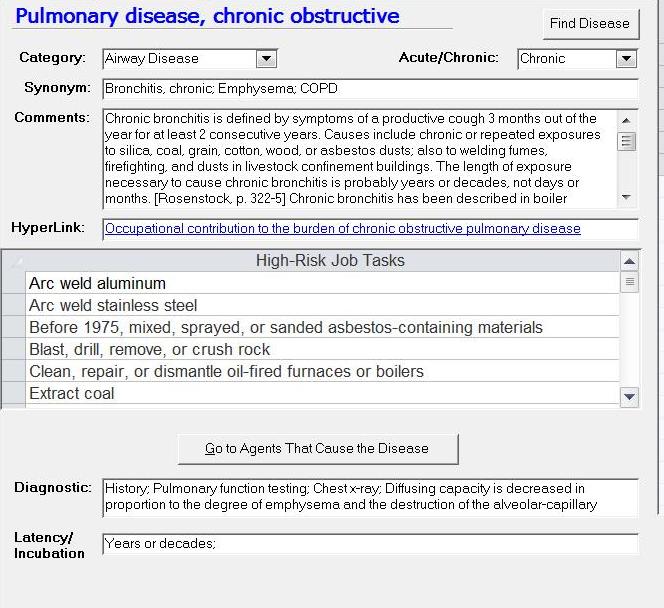Click the Diagnostic text field
Screen dimensions: 664x608
370,497
